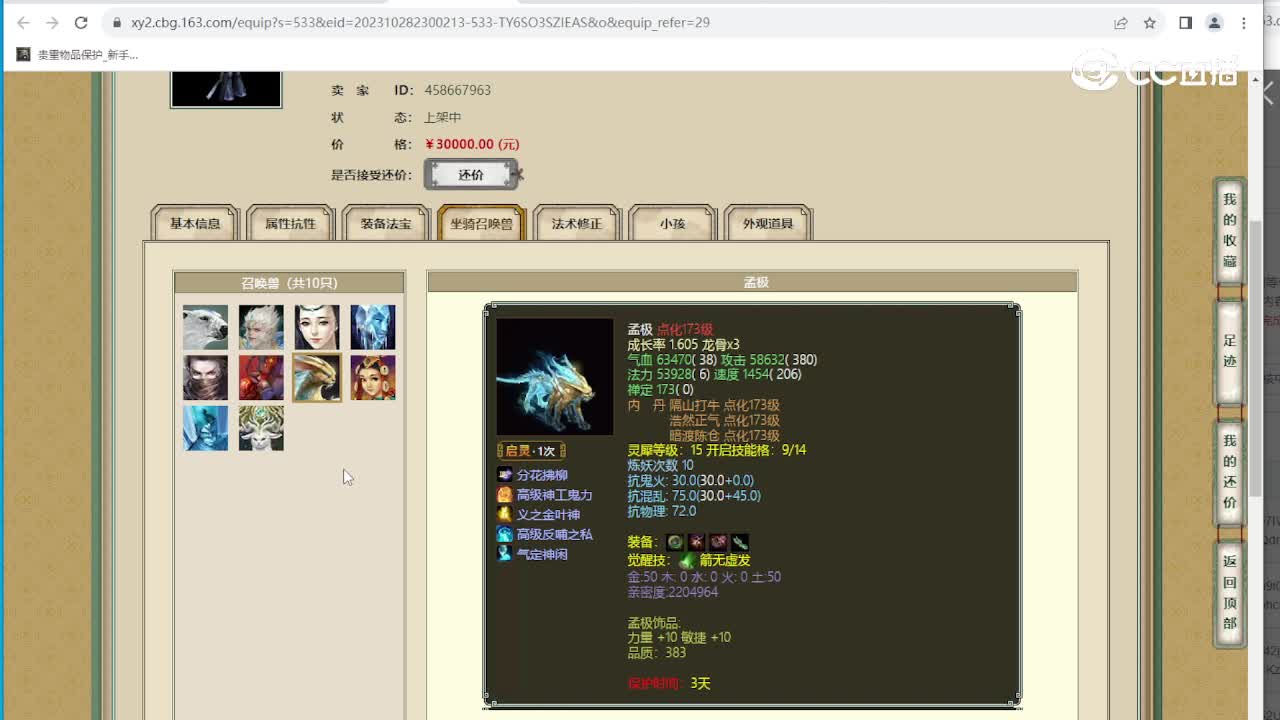Click the 品质: 383 text
The height and width of the screenshot is (720, 1280).
[x=656, y=652]
